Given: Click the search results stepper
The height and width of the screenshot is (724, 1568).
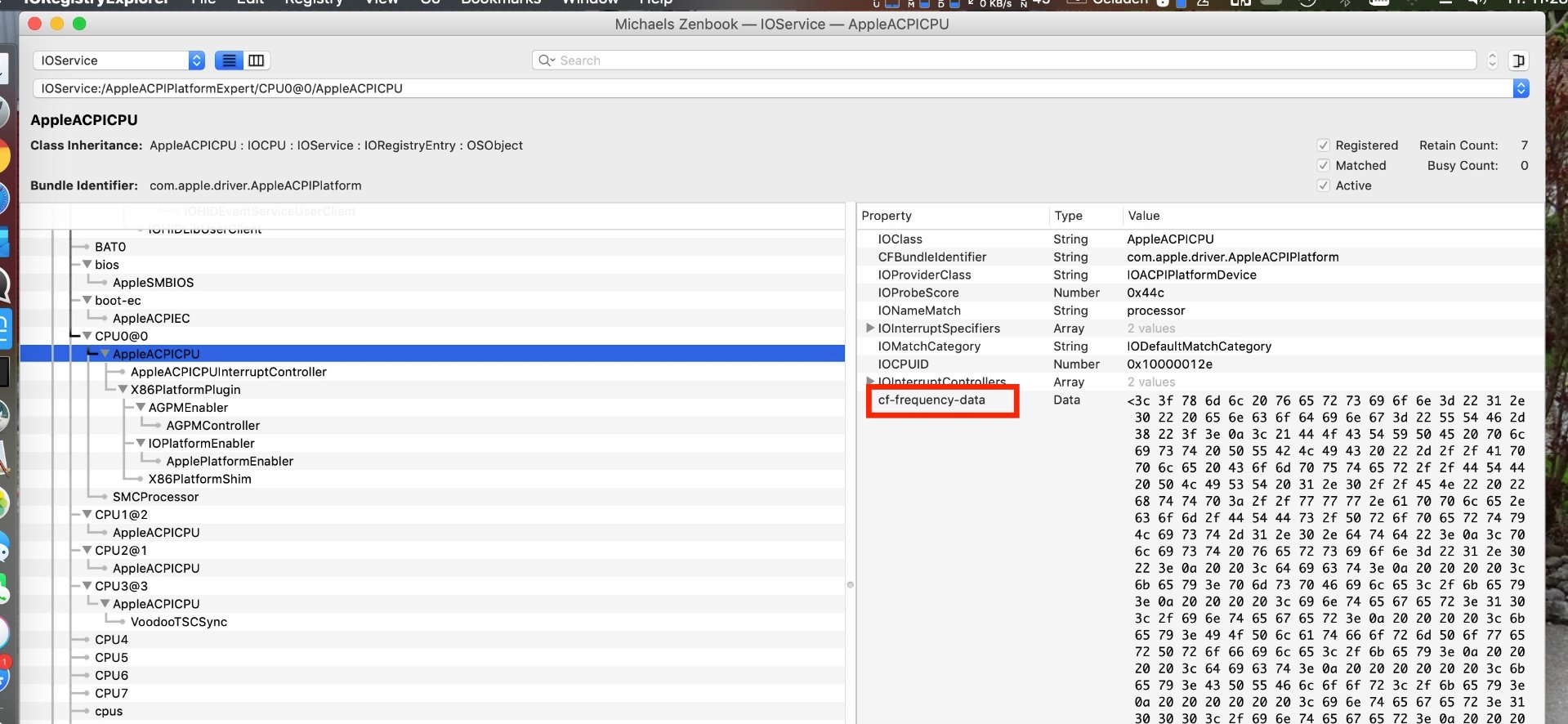Looking at the screenshot, I should coord(1492,60).
